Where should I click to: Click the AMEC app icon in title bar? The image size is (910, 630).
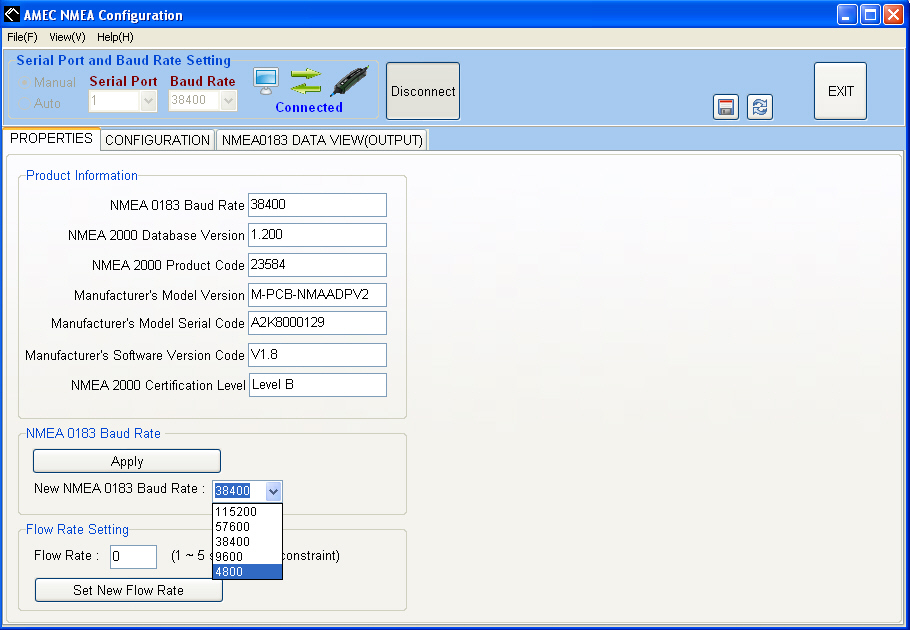point(12,15)
